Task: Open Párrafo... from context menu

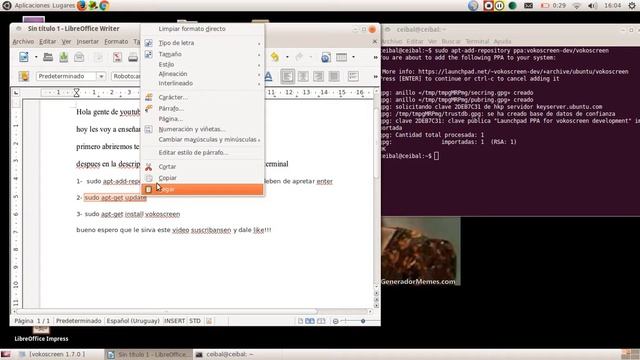Action: click(203, 109)
